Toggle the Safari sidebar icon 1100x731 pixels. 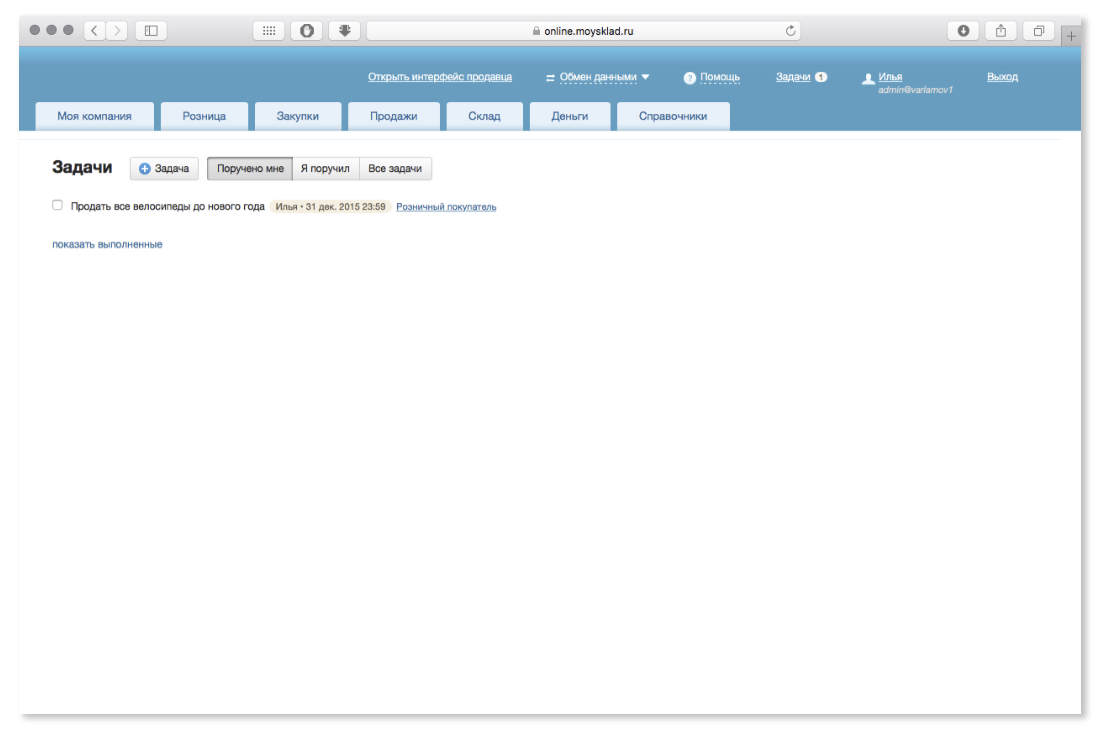(x=151, y=31)
